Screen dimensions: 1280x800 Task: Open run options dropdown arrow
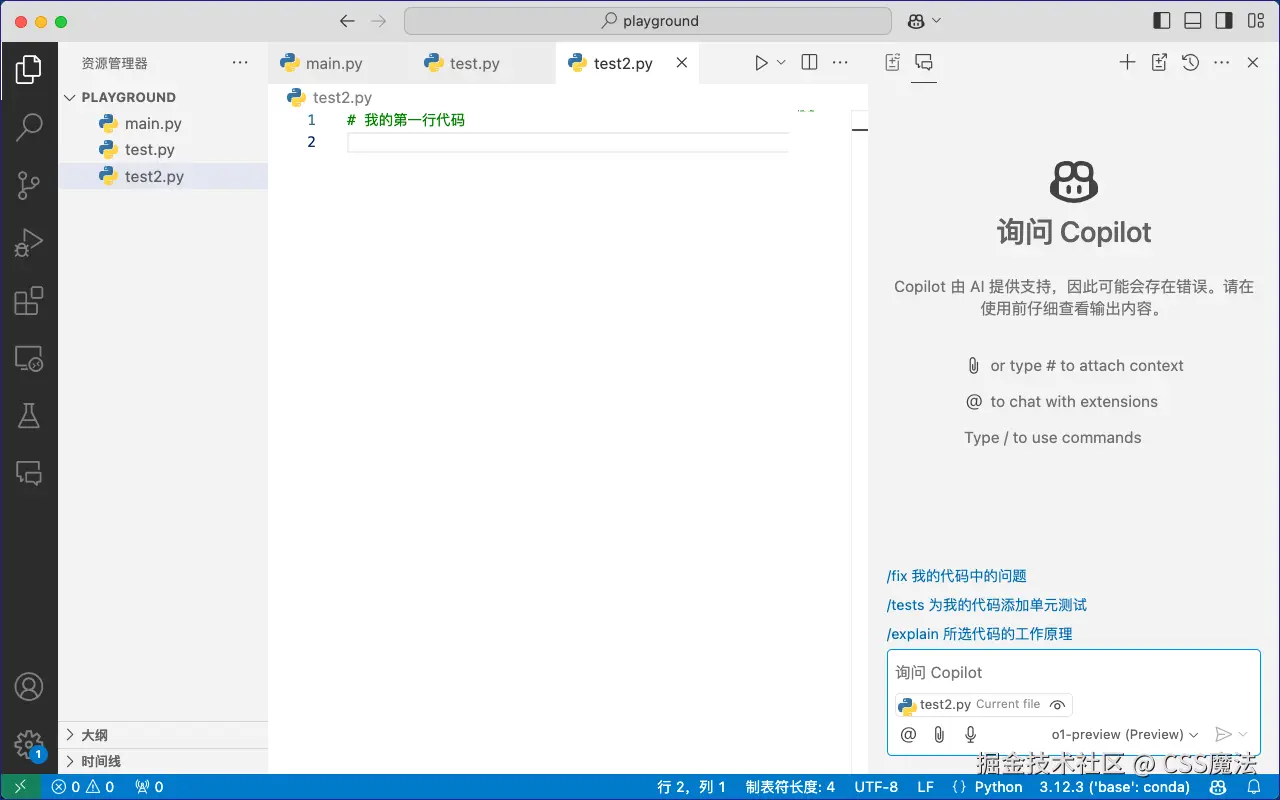pyautogui.click(x=782, y=62)
